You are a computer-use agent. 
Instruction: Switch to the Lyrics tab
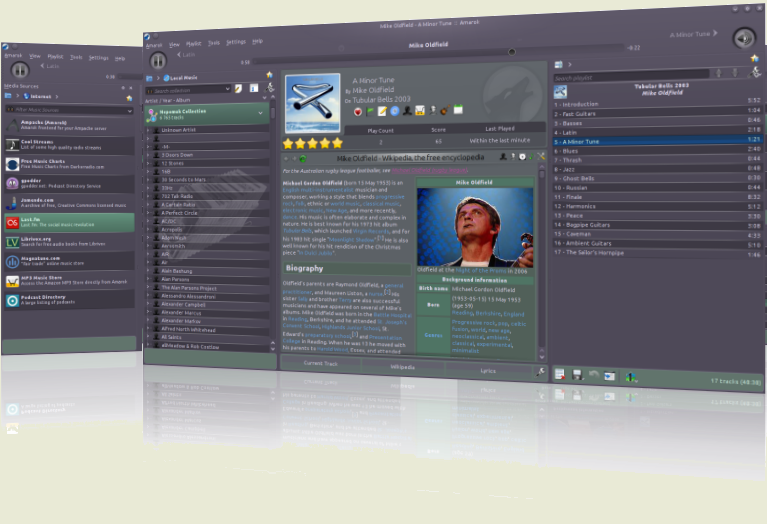[x=488, y=371]
